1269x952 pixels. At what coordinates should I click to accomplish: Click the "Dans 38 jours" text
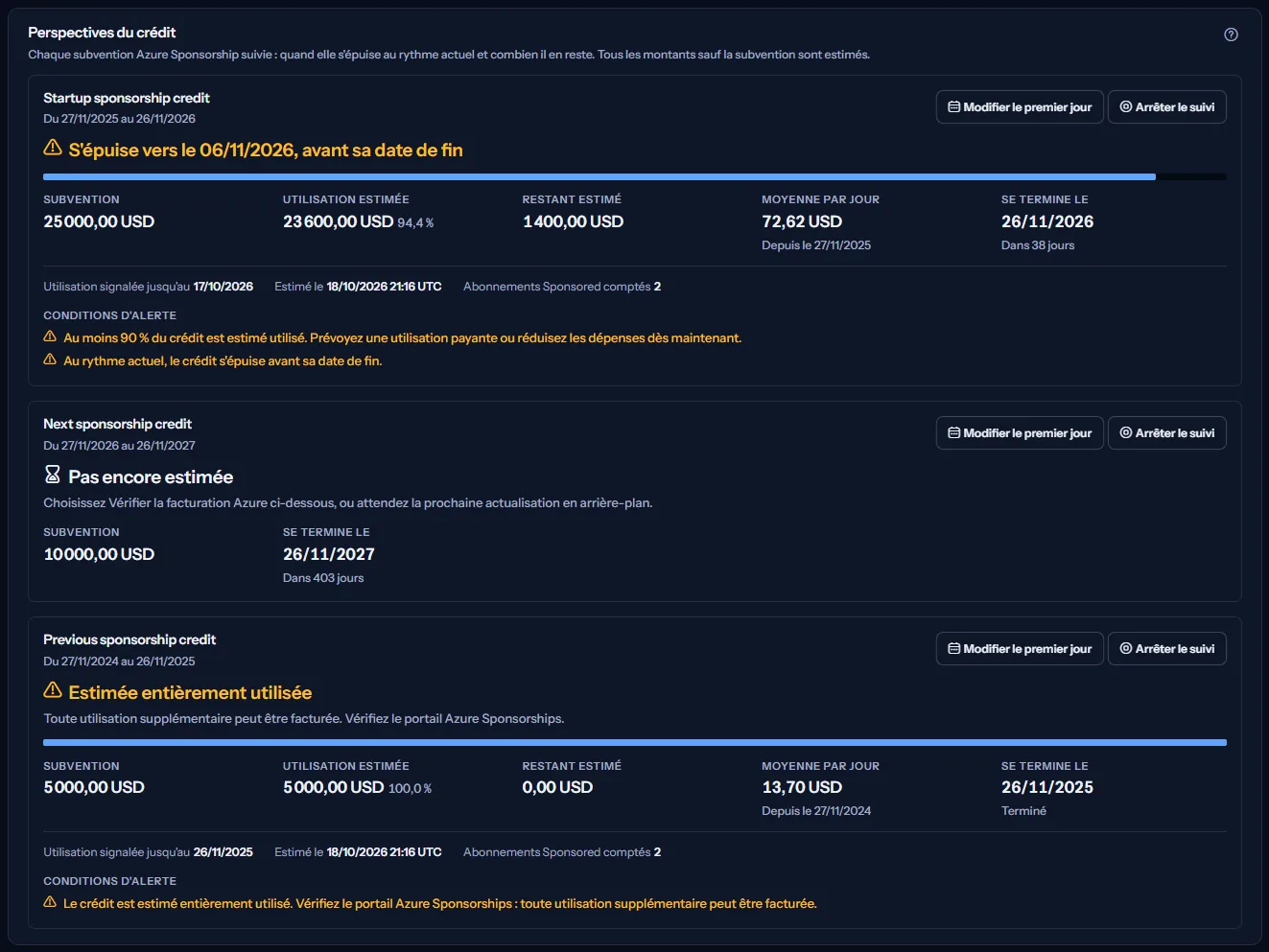(x=1038, y=245)
